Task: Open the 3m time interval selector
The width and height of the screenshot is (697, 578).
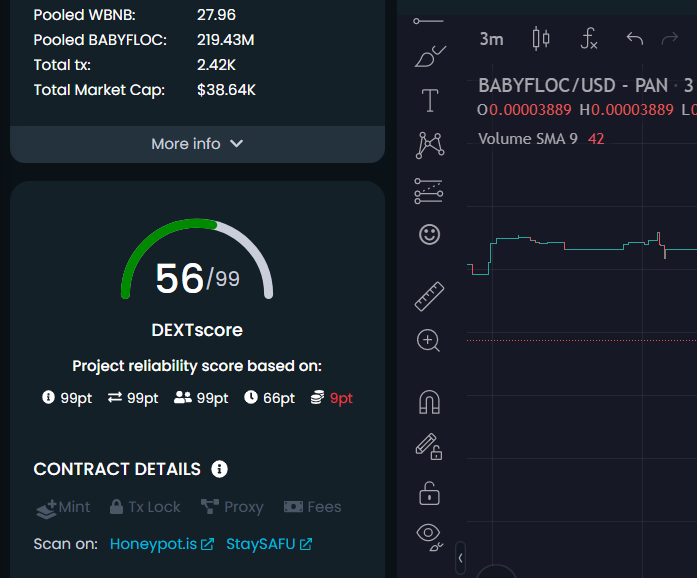Action: pos(492,39)
